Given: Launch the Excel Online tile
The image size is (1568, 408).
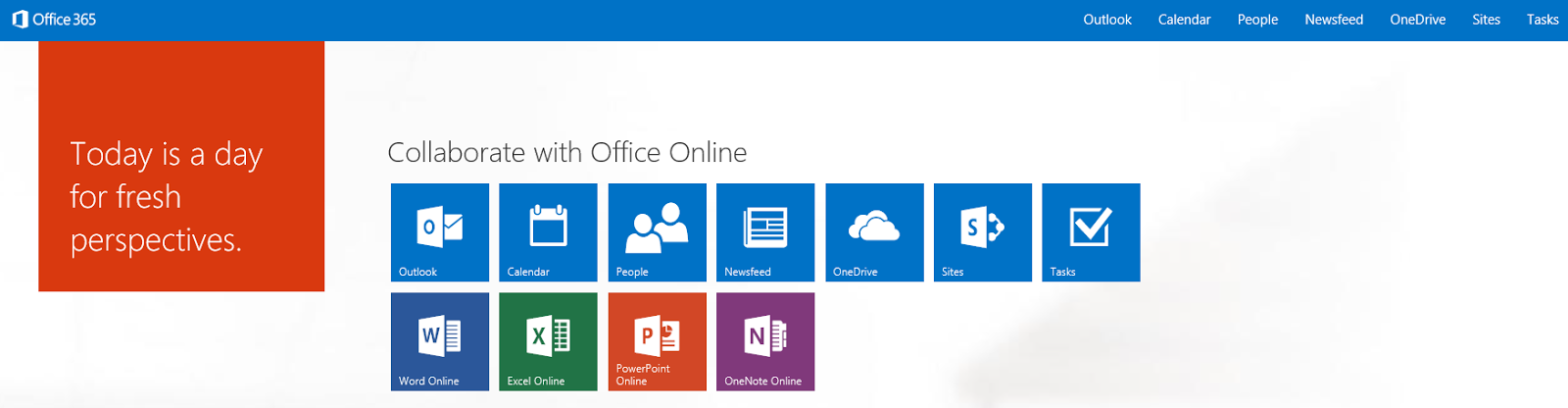Looking at the screenshot, I should point(548,341).
